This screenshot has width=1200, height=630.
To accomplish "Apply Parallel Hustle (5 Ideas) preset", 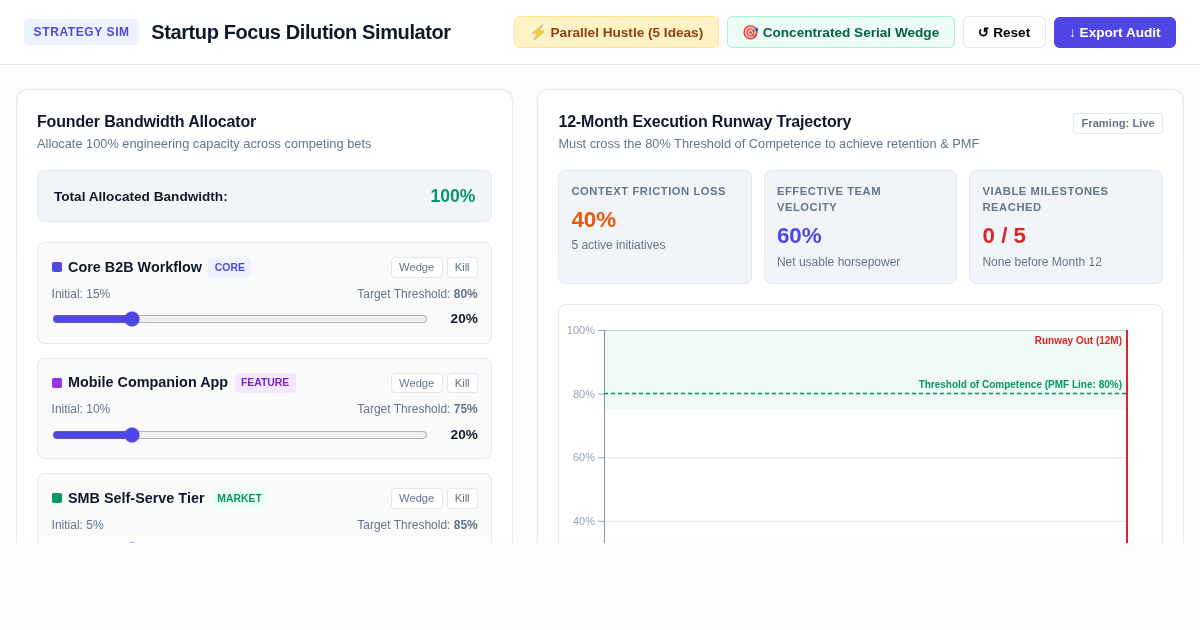I will (x=616, y=32).
